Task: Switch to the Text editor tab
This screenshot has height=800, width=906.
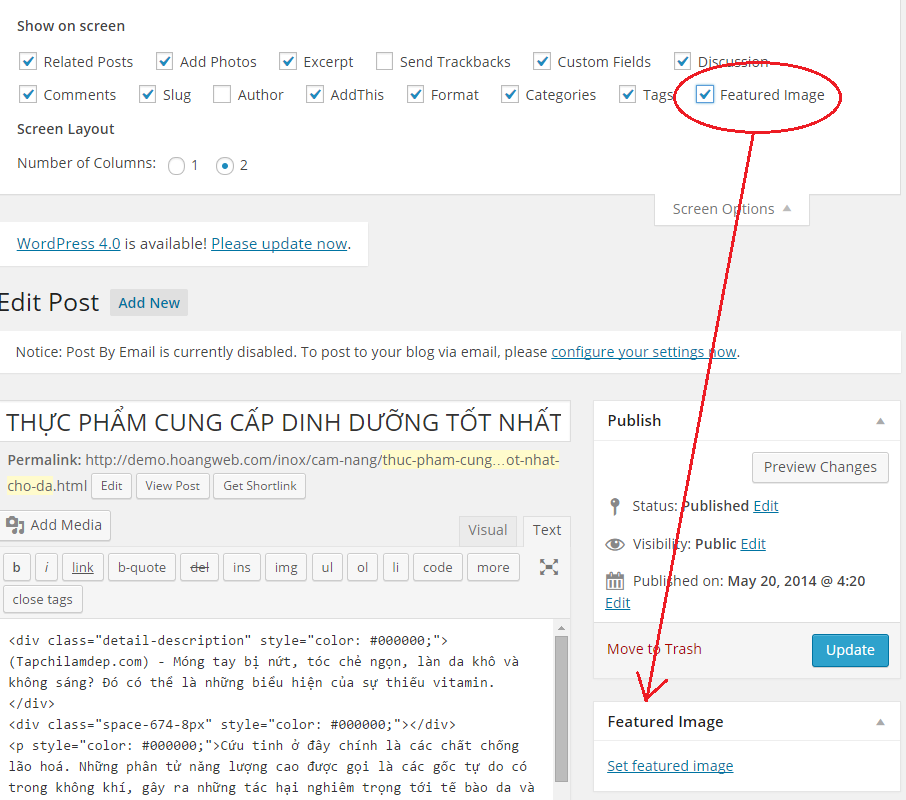Action: tap(546, 530)
